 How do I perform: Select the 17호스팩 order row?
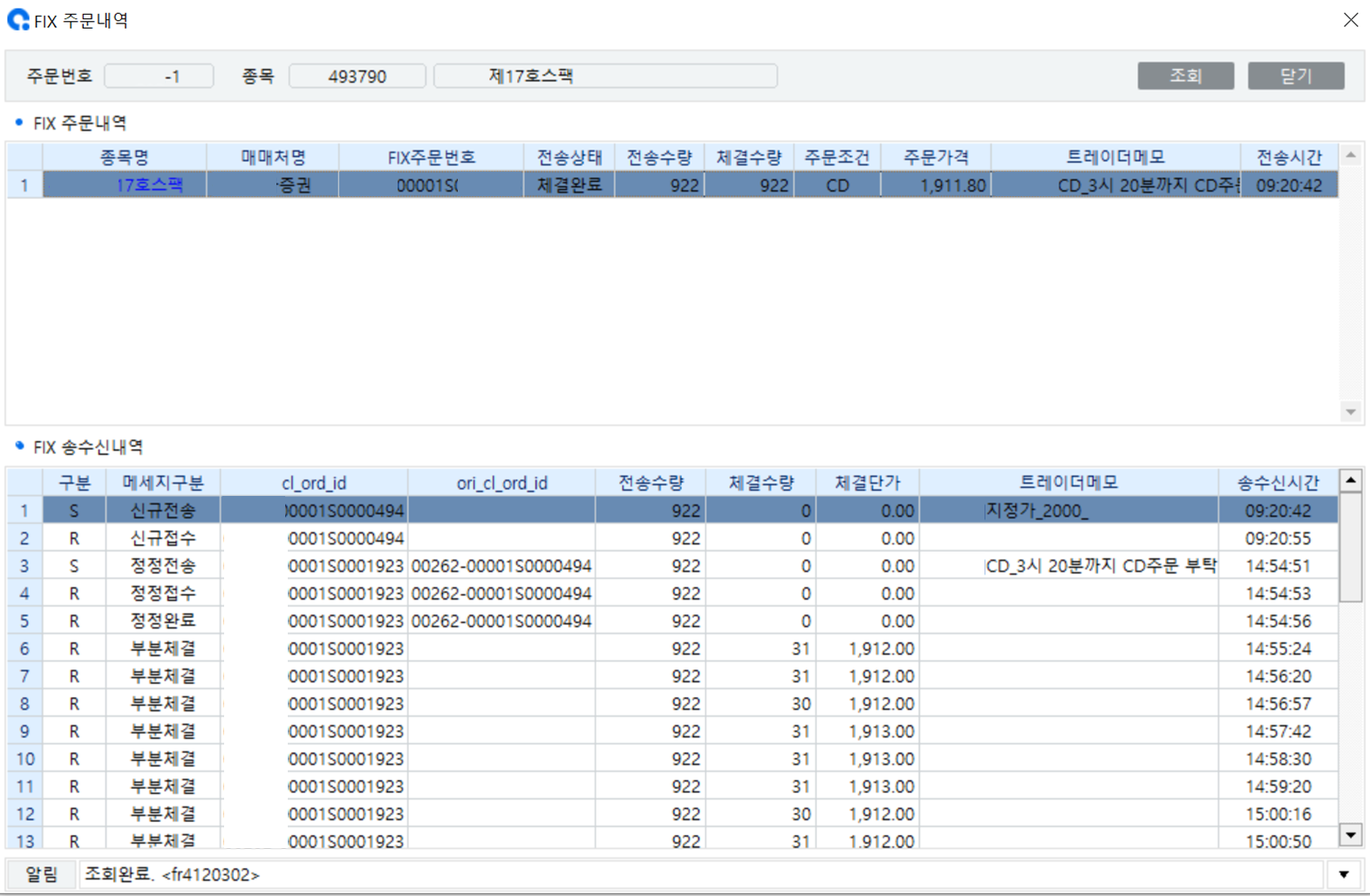tap(149, 186)
